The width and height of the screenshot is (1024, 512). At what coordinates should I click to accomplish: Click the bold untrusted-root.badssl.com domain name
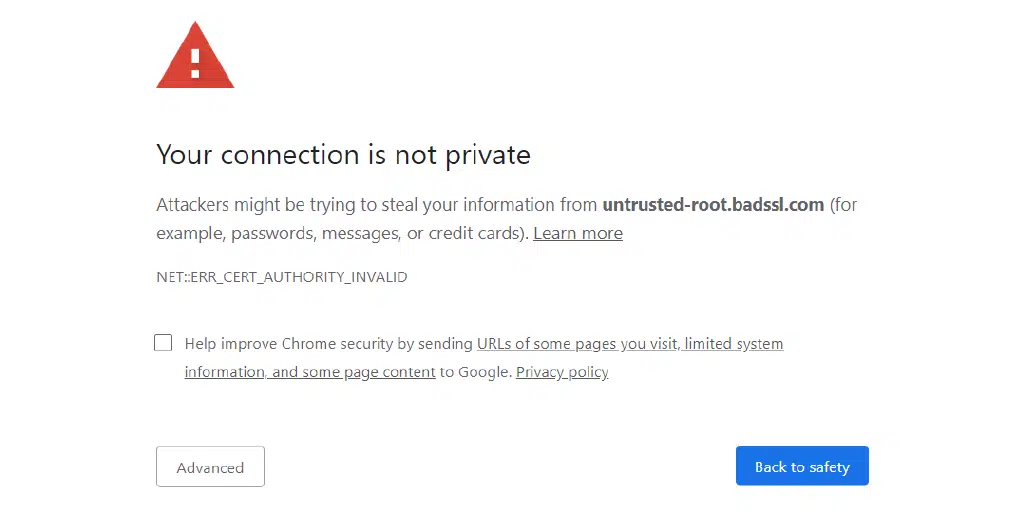point(713,204)
